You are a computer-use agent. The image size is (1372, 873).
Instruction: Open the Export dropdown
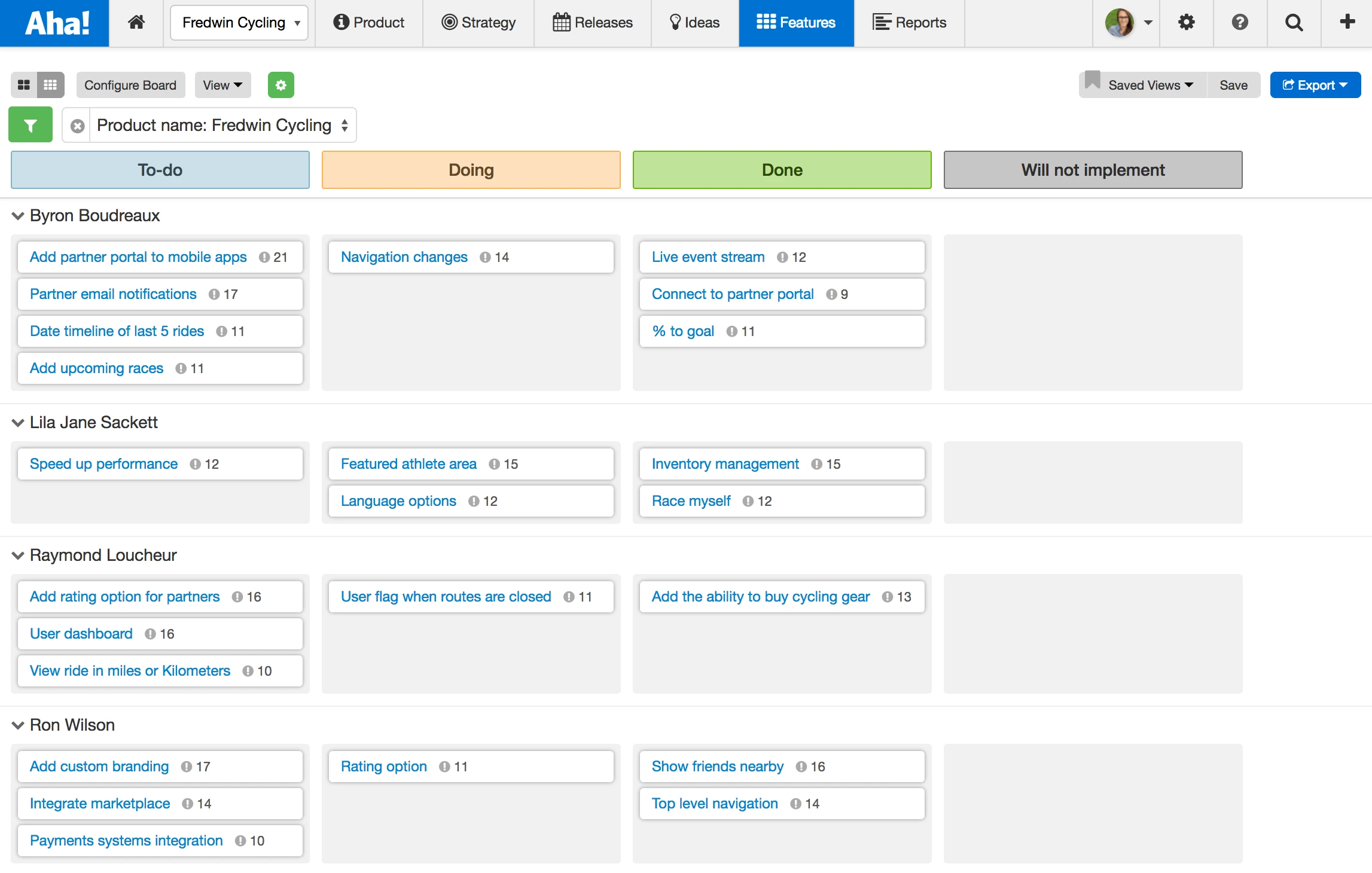pyautogui.click(x=1315, y=85)
